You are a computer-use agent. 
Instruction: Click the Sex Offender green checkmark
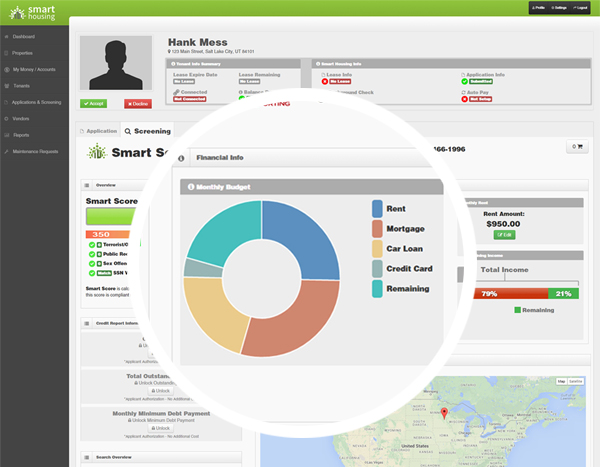click(92, 264)
